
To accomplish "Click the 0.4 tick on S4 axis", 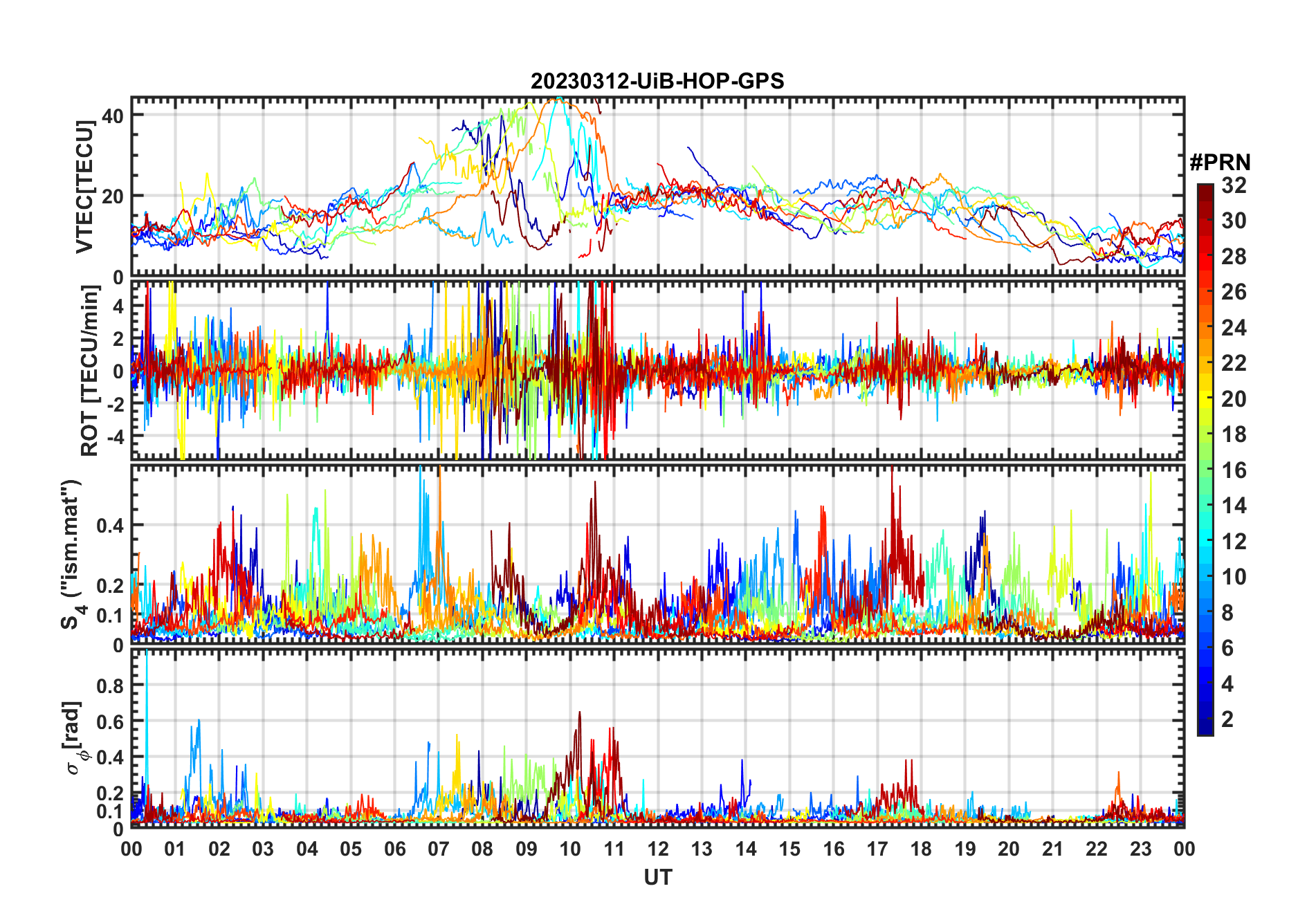I will coord(110,525).
